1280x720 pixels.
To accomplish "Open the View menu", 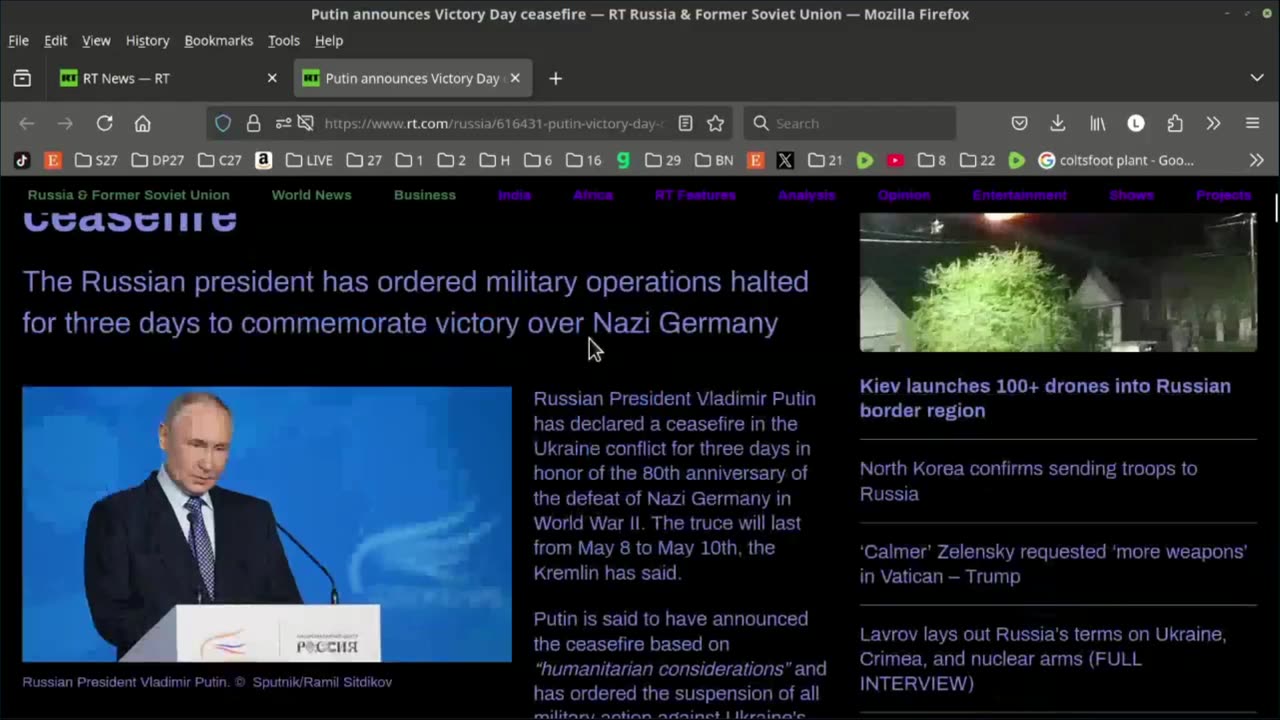I will click(x=96, y=40).
